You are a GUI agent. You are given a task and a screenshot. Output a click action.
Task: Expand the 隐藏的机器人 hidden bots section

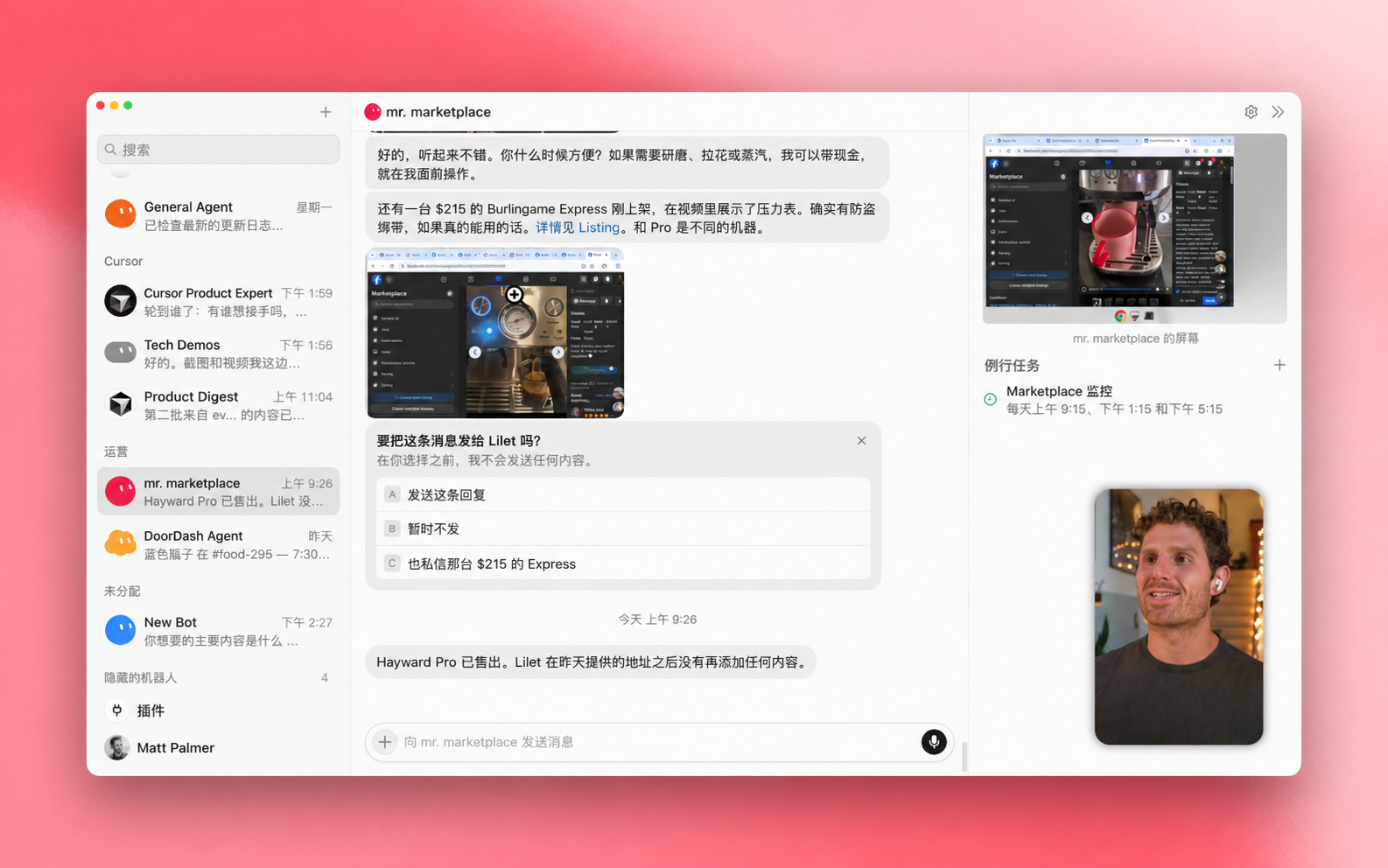[218, 678]
